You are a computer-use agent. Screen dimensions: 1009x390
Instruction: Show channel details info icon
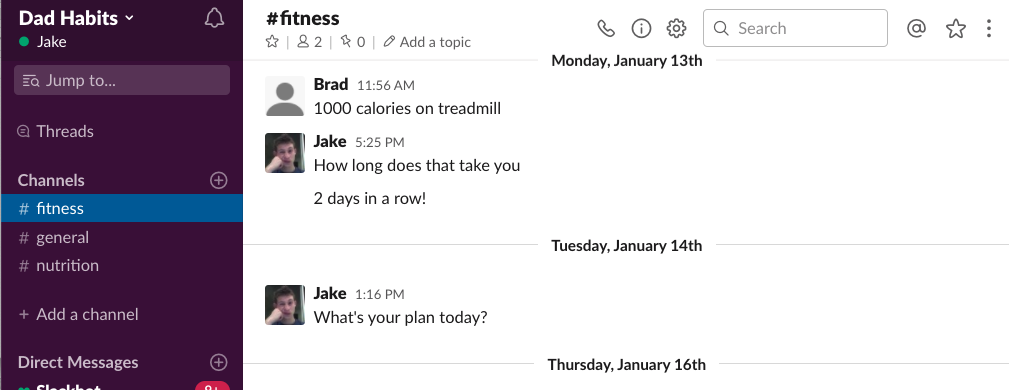pyautogui.click(x=641, y=28)
